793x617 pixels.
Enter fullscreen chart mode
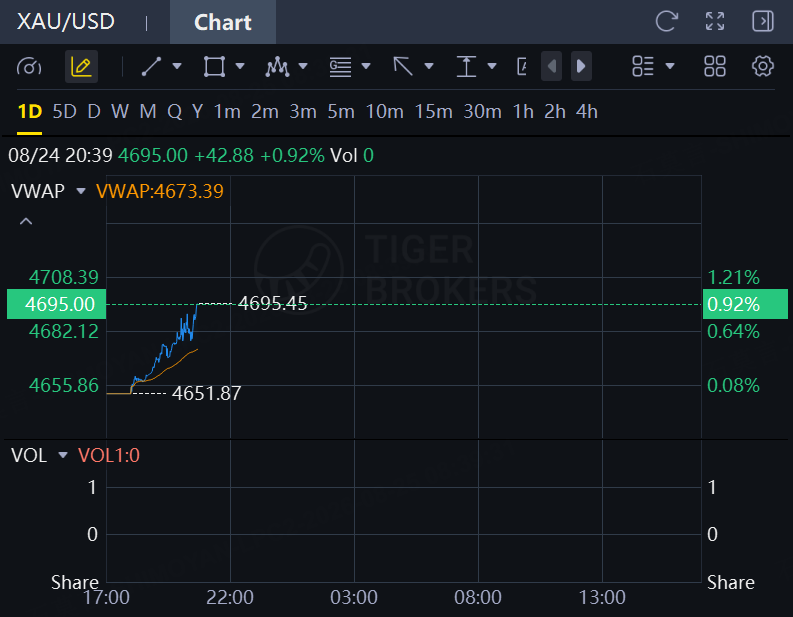point(715,22)
